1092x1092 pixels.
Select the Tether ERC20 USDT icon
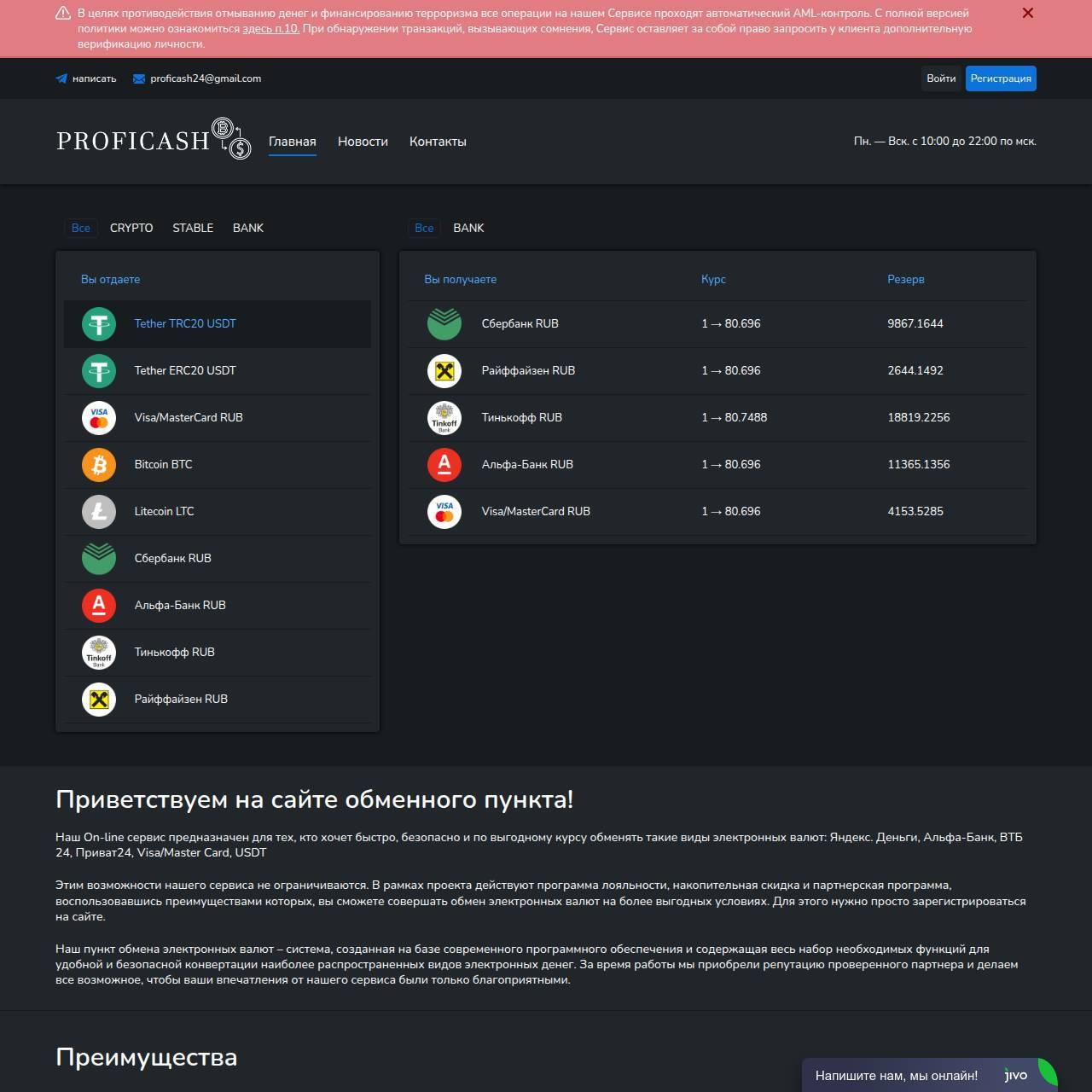[x=99, y=371]
